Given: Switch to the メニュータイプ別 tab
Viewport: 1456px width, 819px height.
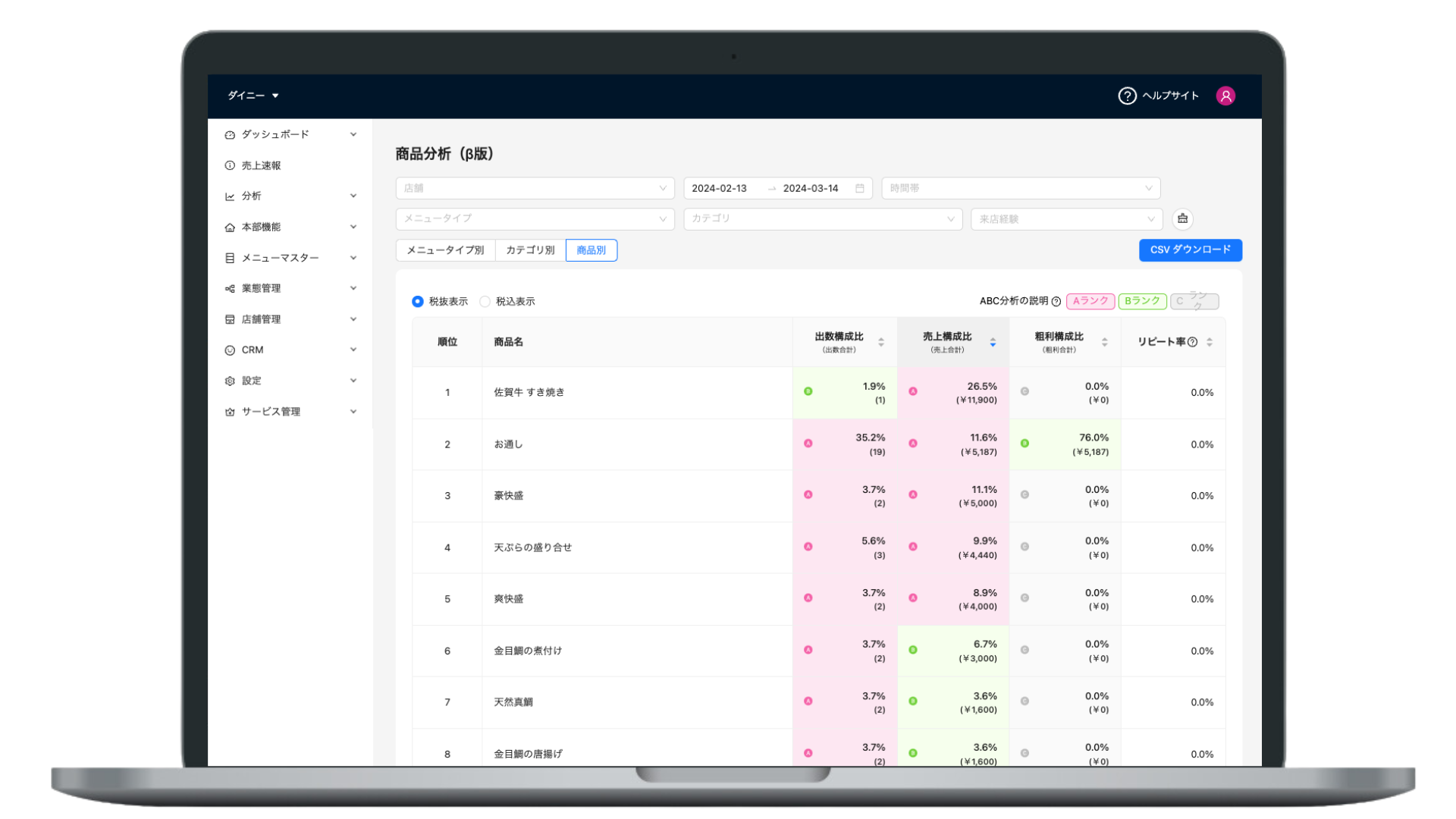Looking at the screenshot, I should pos(445,249).
